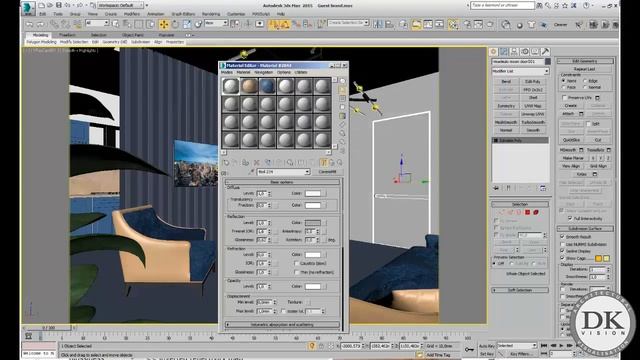Image resolution: width=640 pixels, height=360 pixels.
Task: Click Get Material icon in Material Editor
Action: [226, 162]
